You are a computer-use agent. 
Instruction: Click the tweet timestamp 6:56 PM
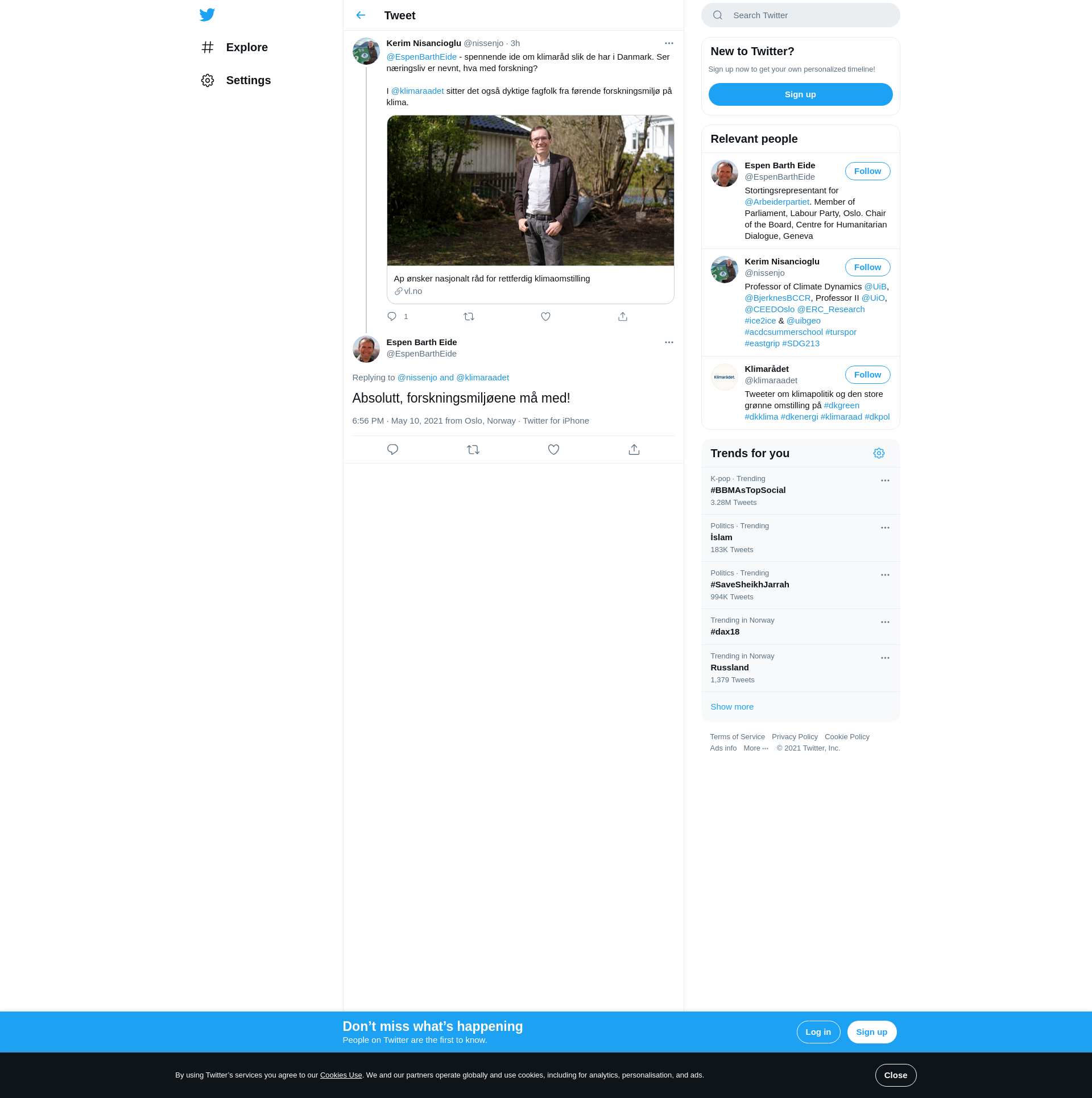[368, 421]
